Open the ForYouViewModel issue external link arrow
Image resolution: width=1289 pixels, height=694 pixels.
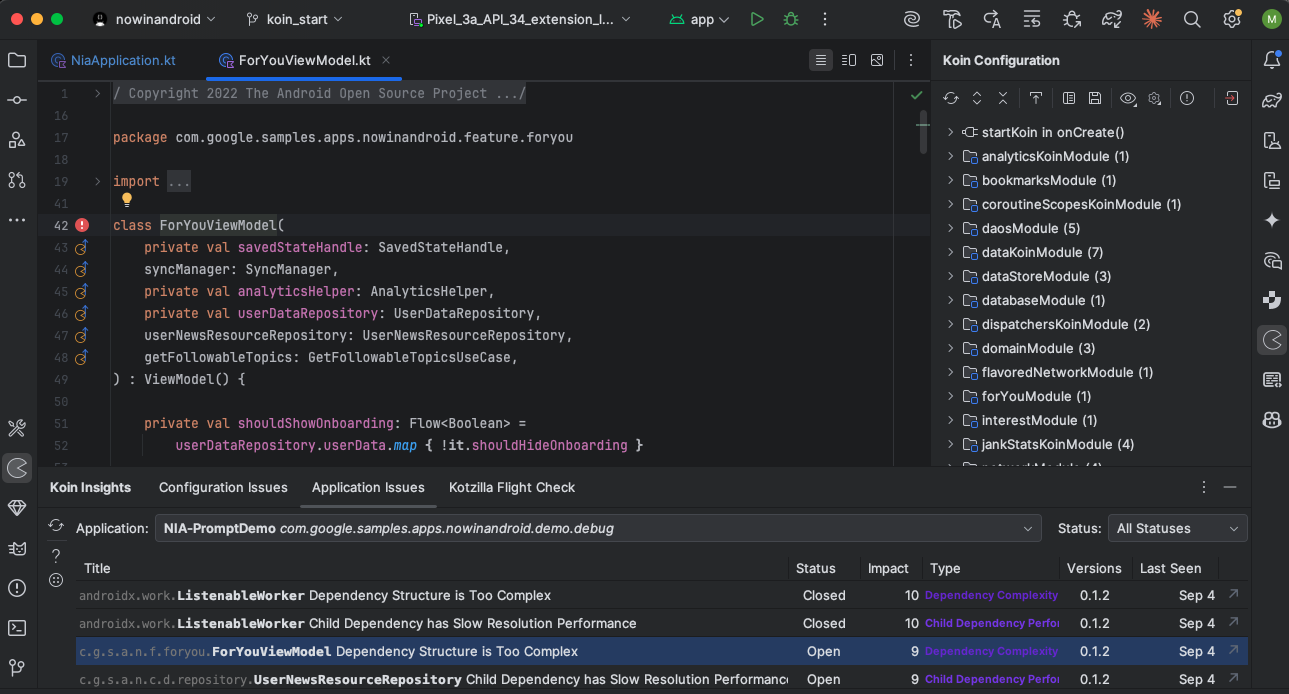click(x=1233, y=651)
